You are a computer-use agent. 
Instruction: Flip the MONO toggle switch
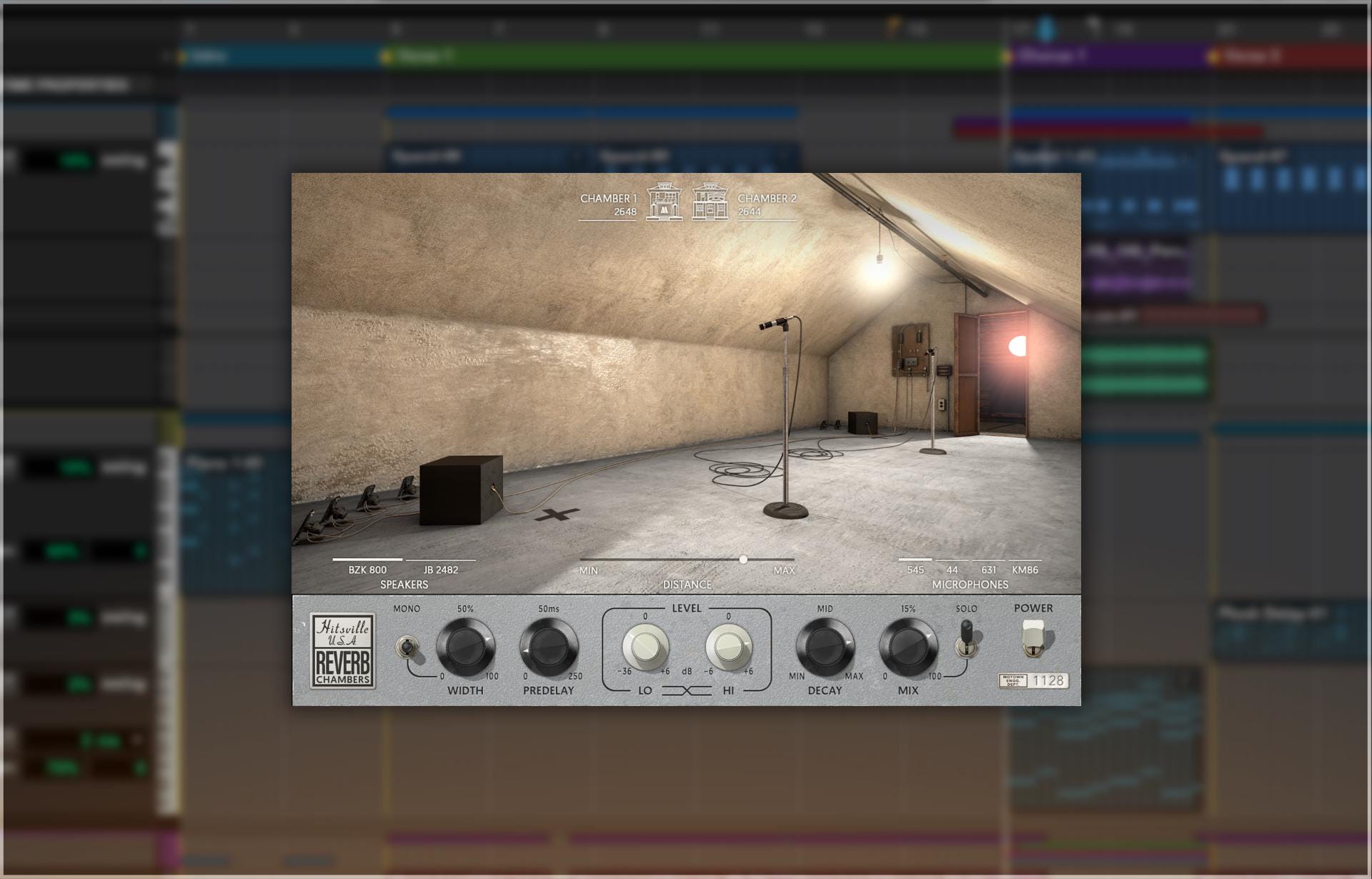[x=407, y=647]
